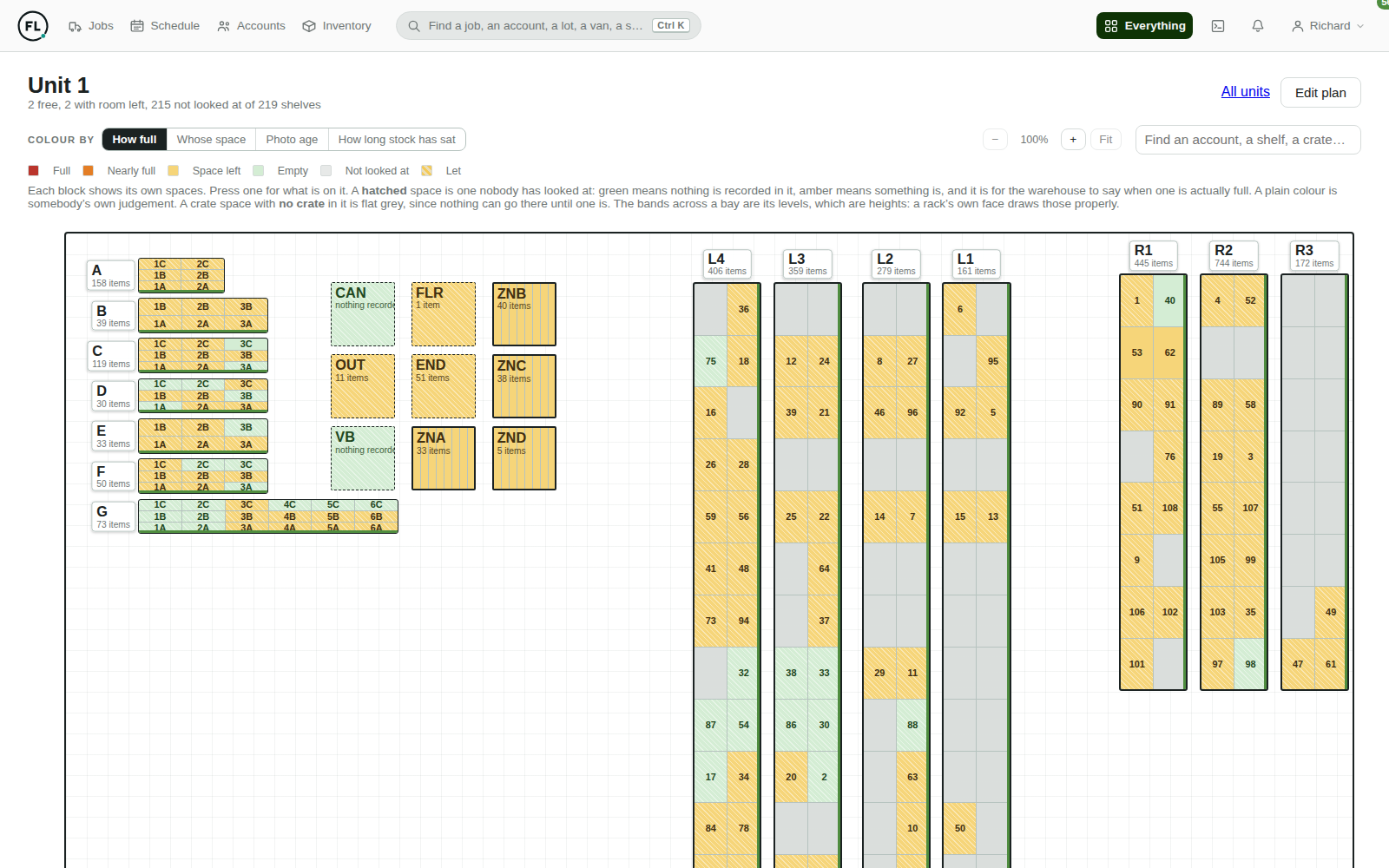
Task: Colour by How long stock has sat
Action: [x=397, y=140]
